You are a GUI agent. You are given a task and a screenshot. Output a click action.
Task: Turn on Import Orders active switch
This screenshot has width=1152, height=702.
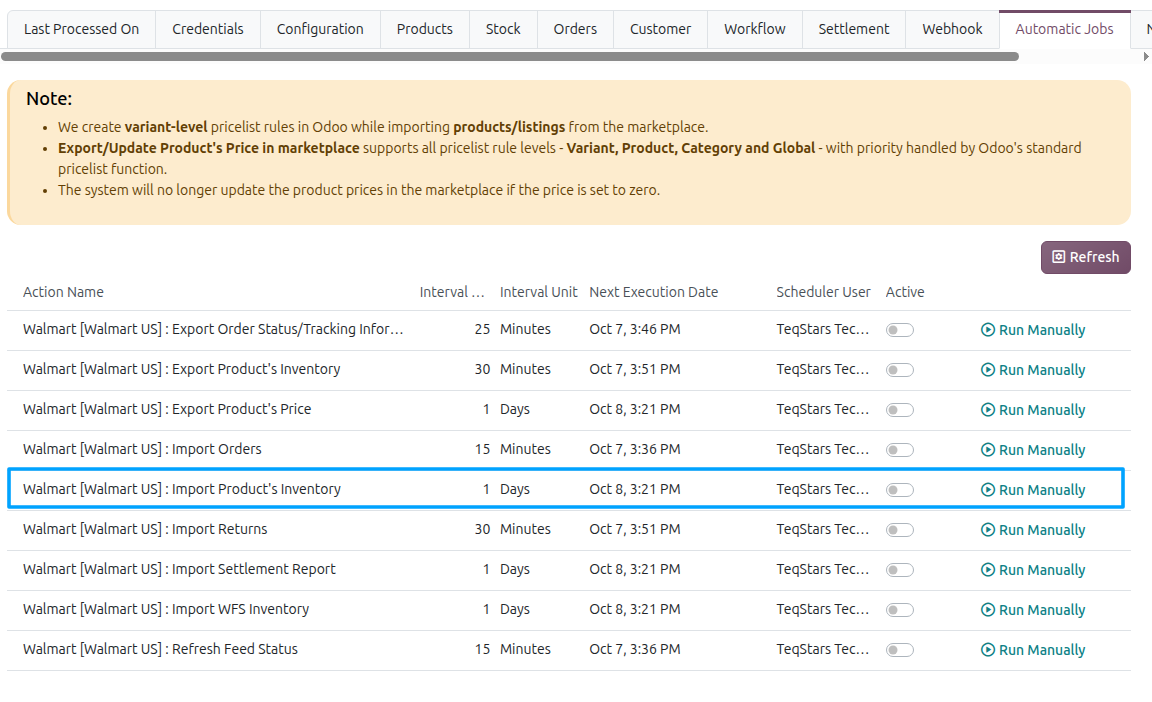[899, 449]
